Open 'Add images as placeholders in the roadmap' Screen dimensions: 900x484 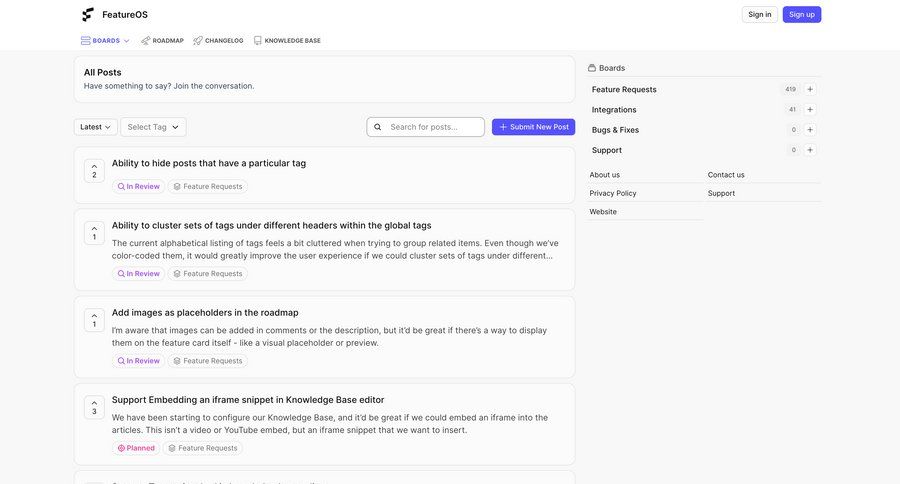point(205,313)
